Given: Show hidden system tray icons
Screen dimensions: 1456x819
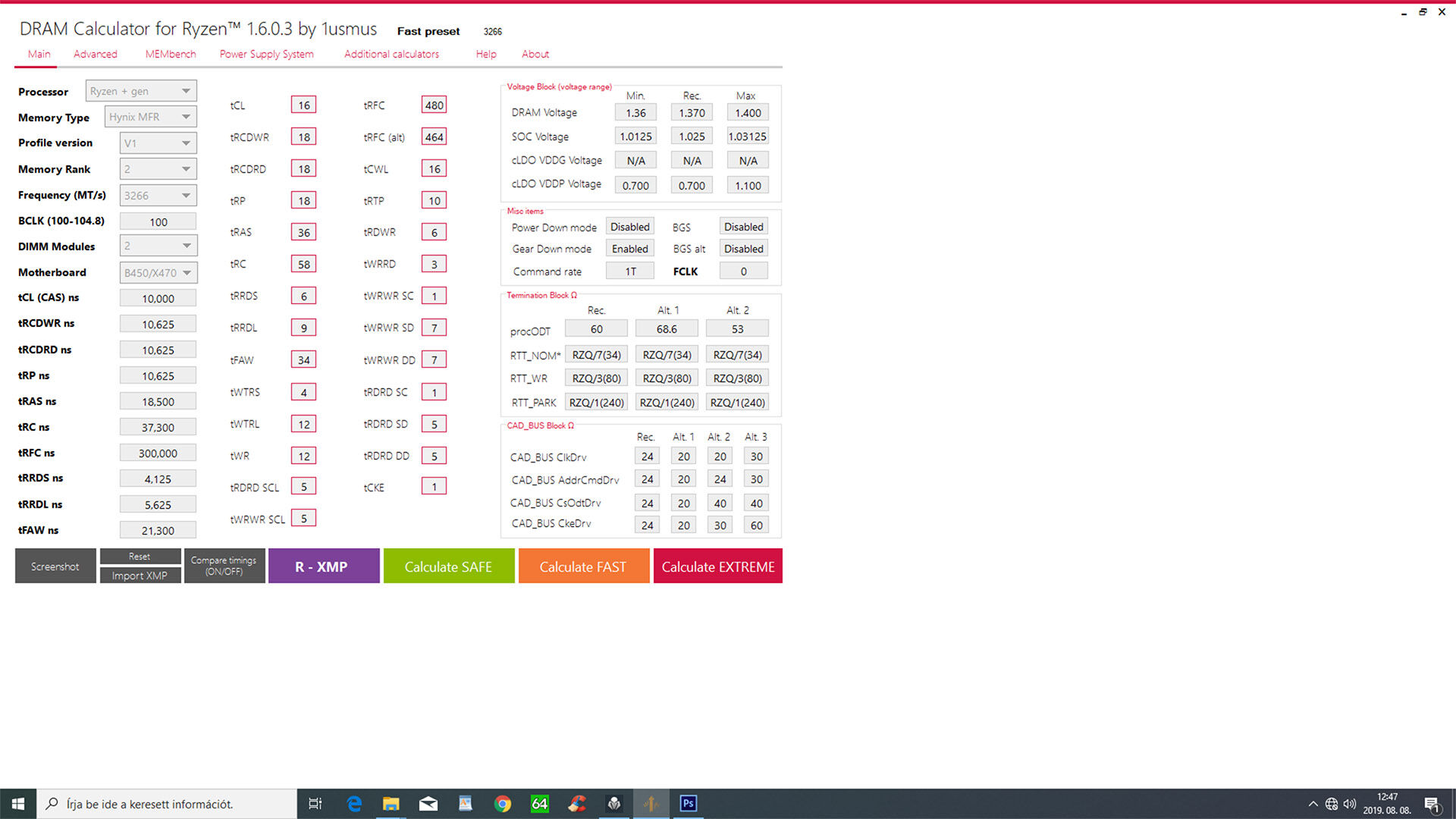Looking at the screenshot, I should coord(1313,804).
